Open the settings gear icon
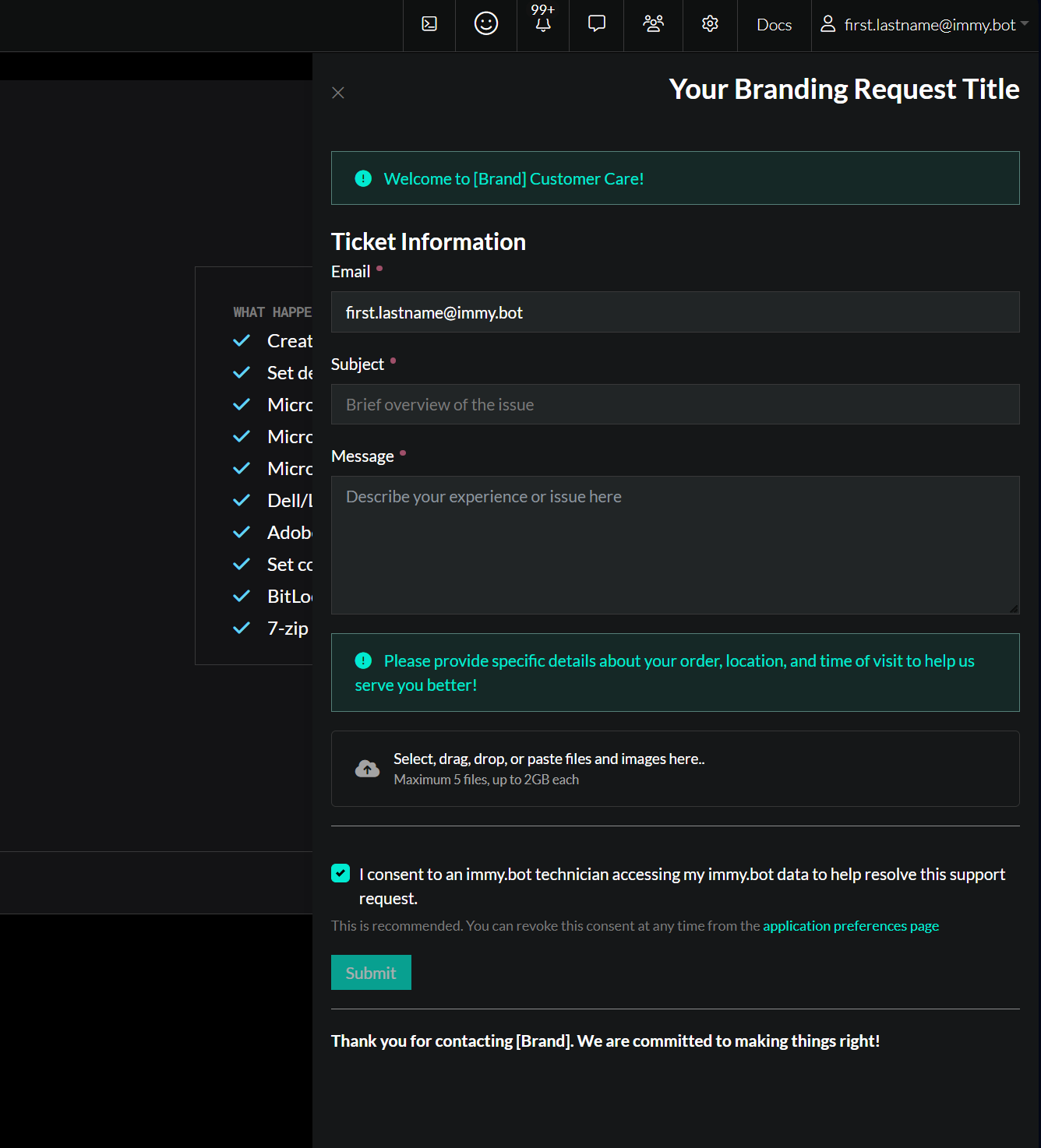Image resolution: width=1041 pixels, height=1148 pixels. click(x=710, y=24)
